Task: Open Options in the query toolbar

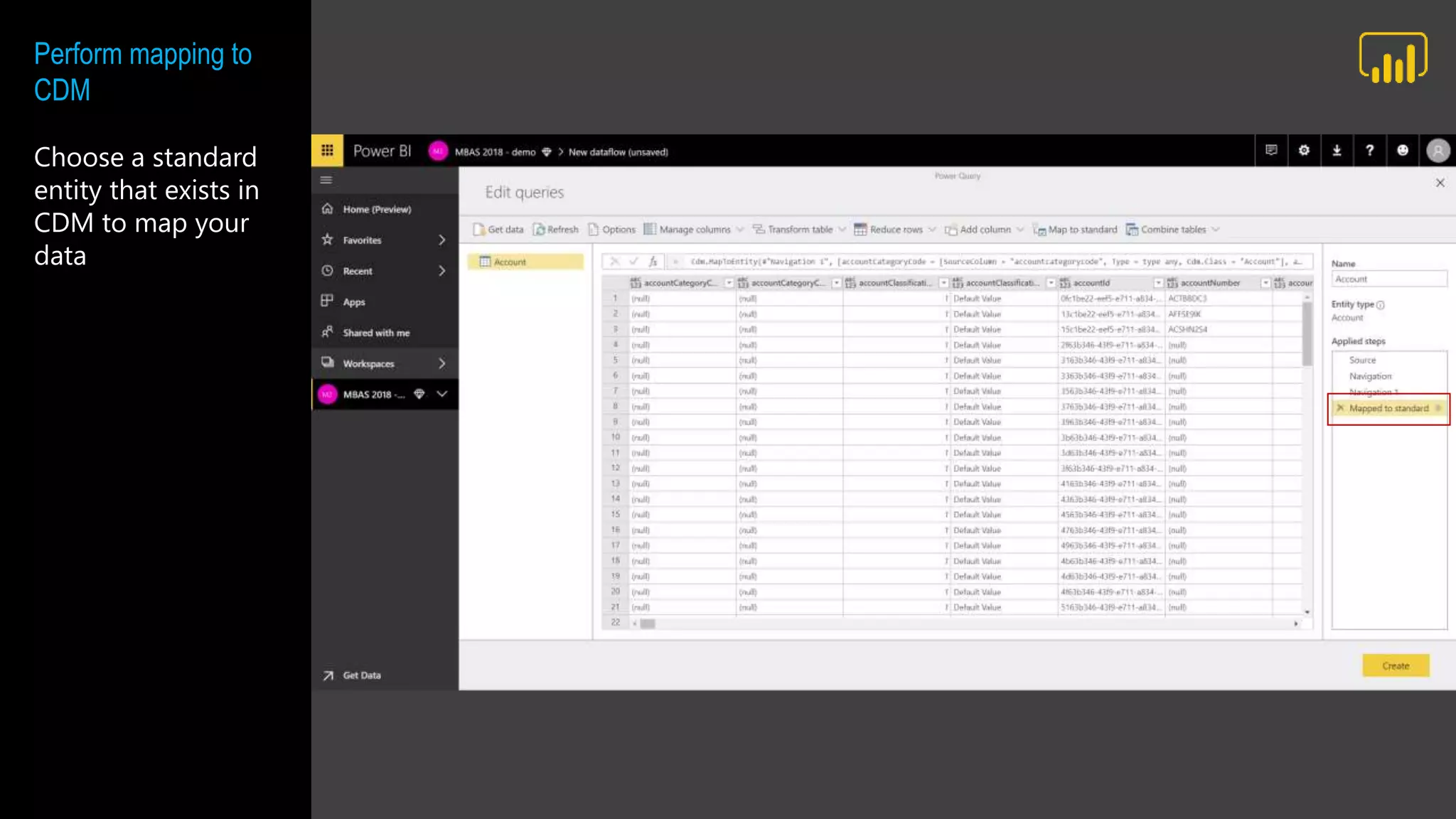Action: pyautogui.click(x=612, y=230)
